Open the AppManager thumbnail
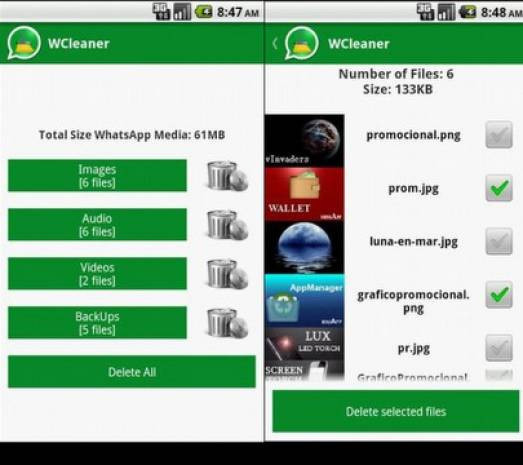The width and height of the screenshot is (523, 465). coord(305,301)
